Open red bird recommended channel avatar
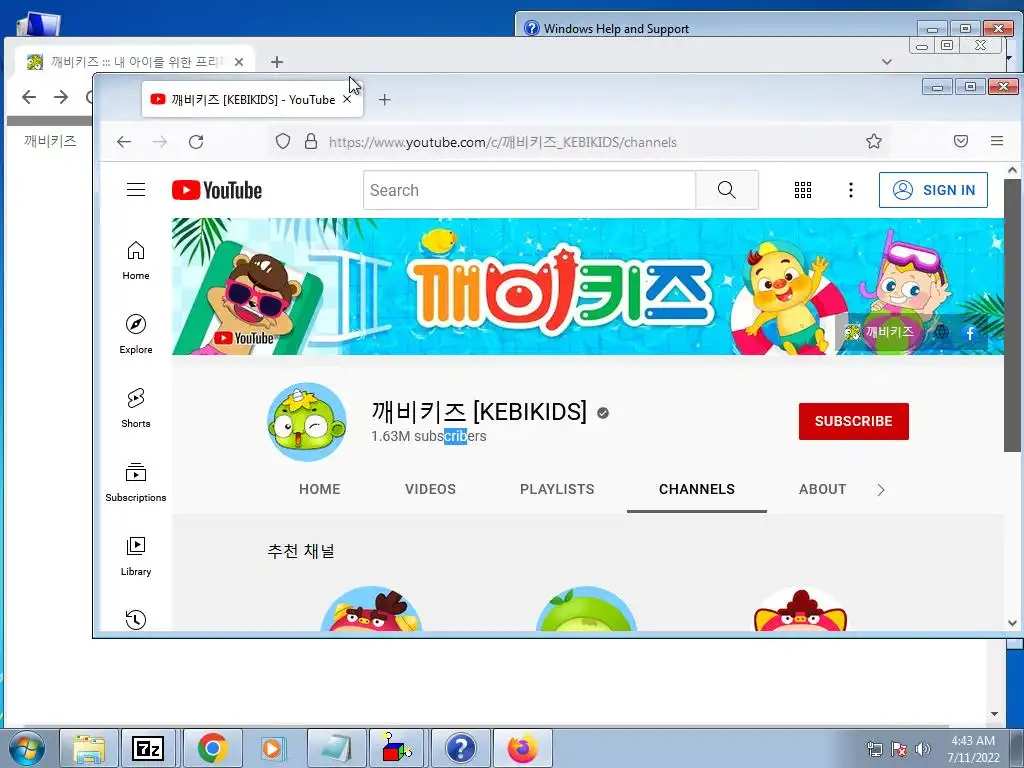Screen dimensions: 1024x768 [372, 609]
